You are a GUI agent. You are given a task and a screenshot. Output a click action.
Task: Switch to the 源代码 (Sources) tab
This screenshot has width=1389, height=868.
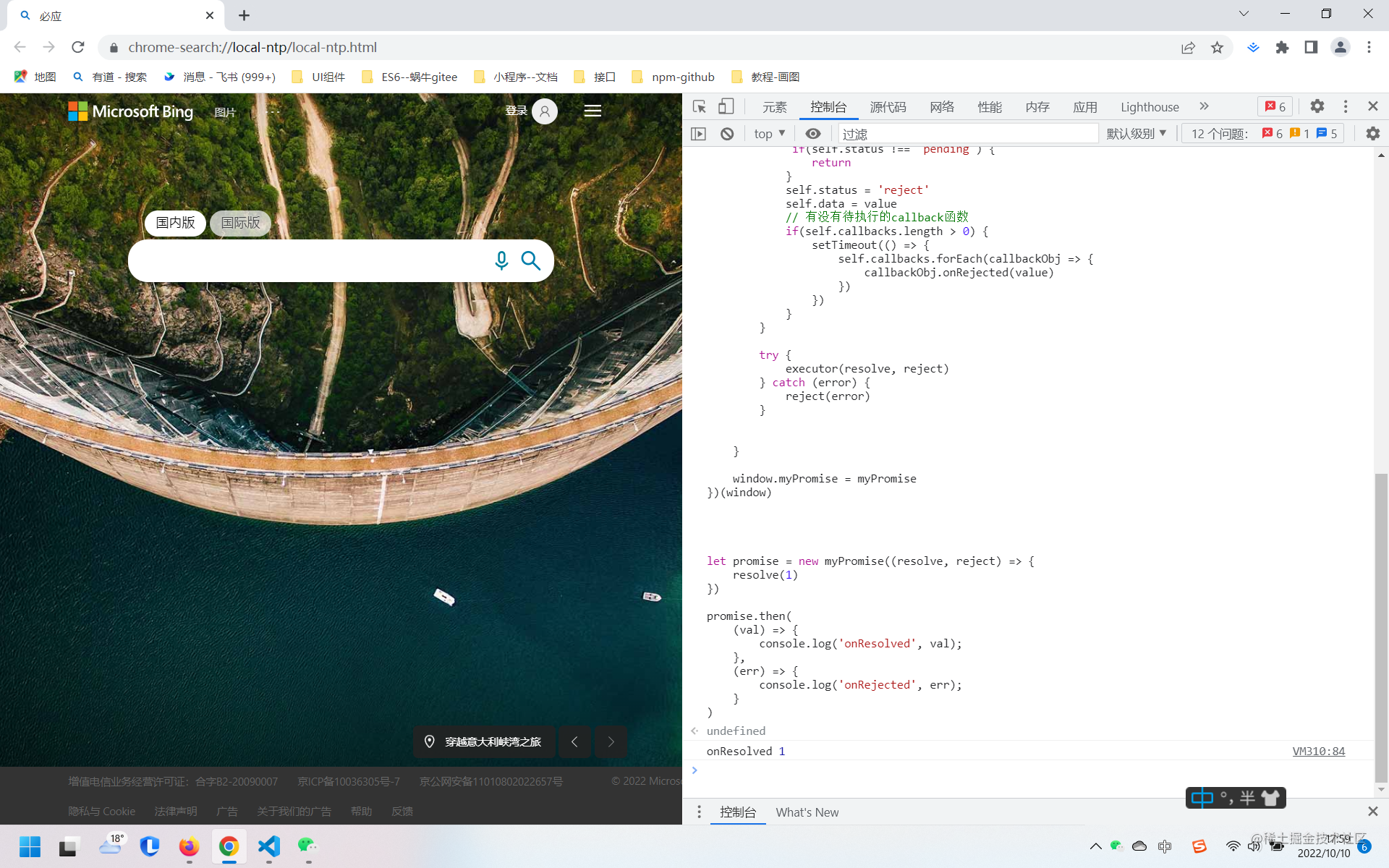click(x=888, y=107)
